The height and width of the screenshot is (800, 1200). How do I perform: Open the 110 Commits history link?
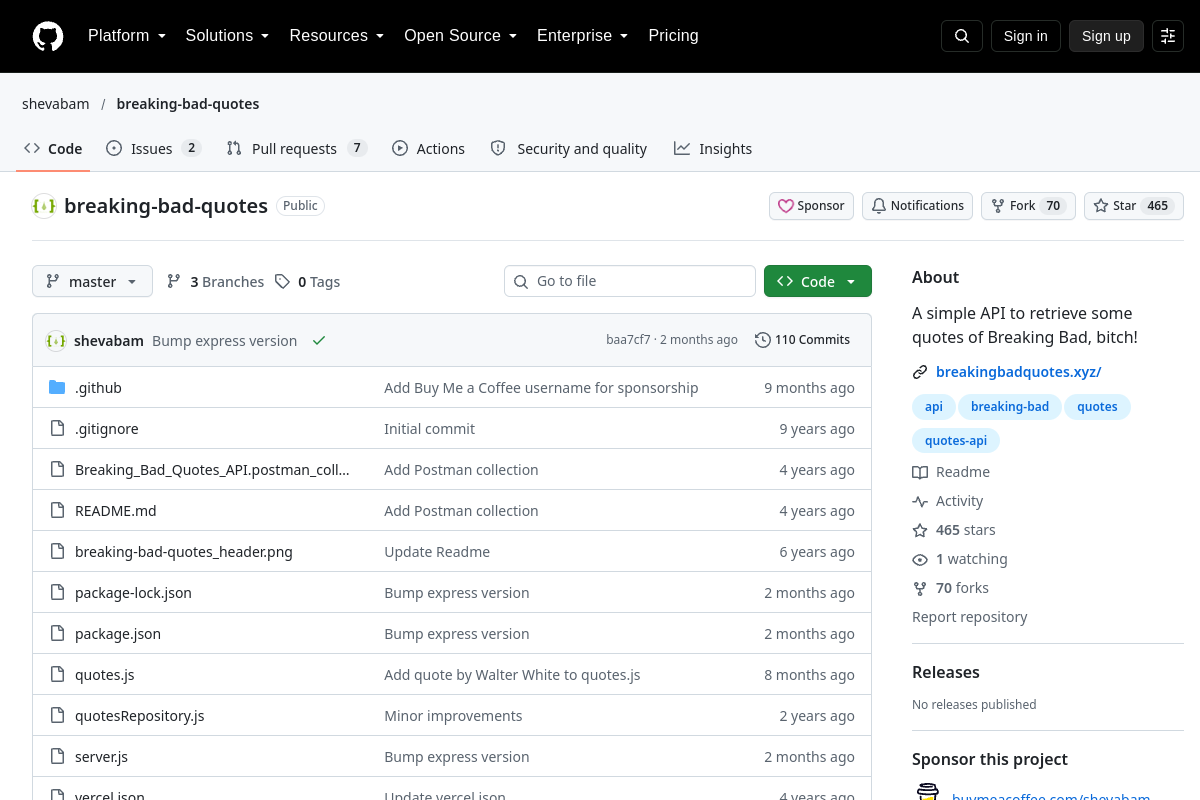pyautogui.click(x=803, y=341)
